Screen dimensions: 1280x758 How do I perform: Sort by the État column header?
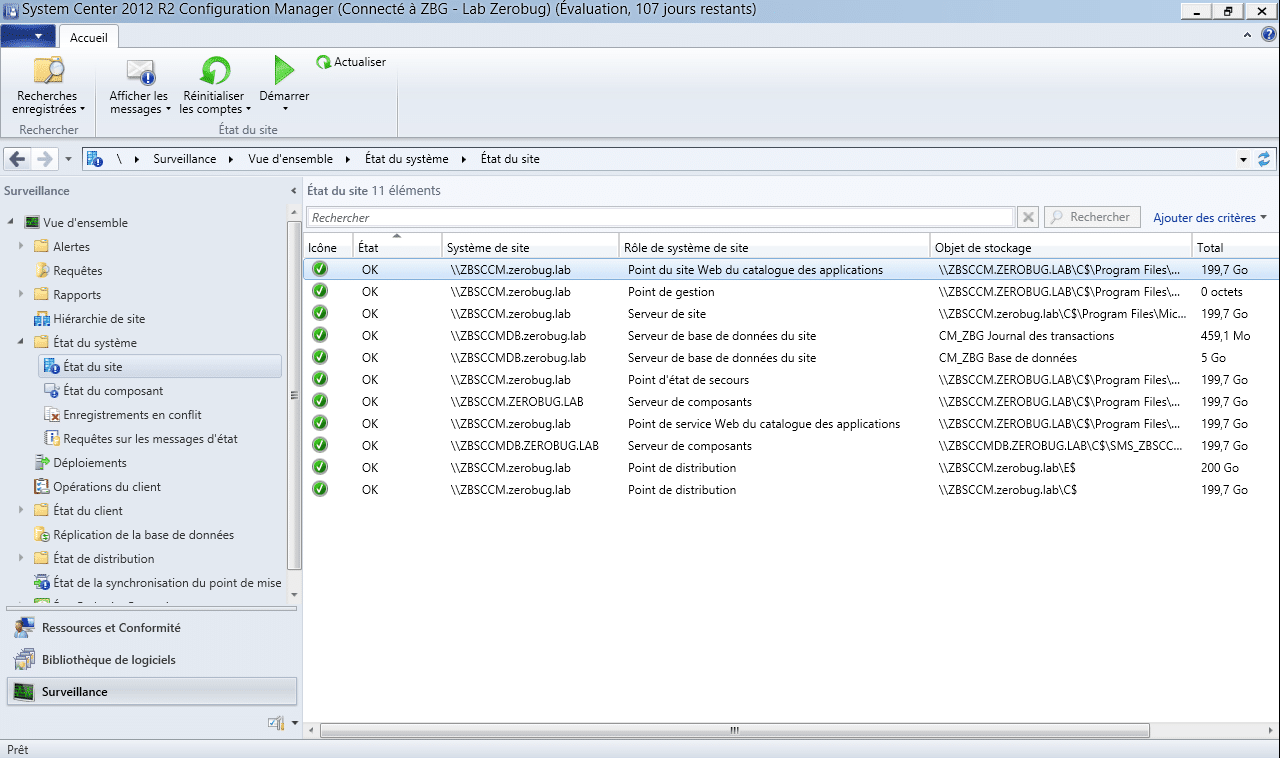[397, 247]
